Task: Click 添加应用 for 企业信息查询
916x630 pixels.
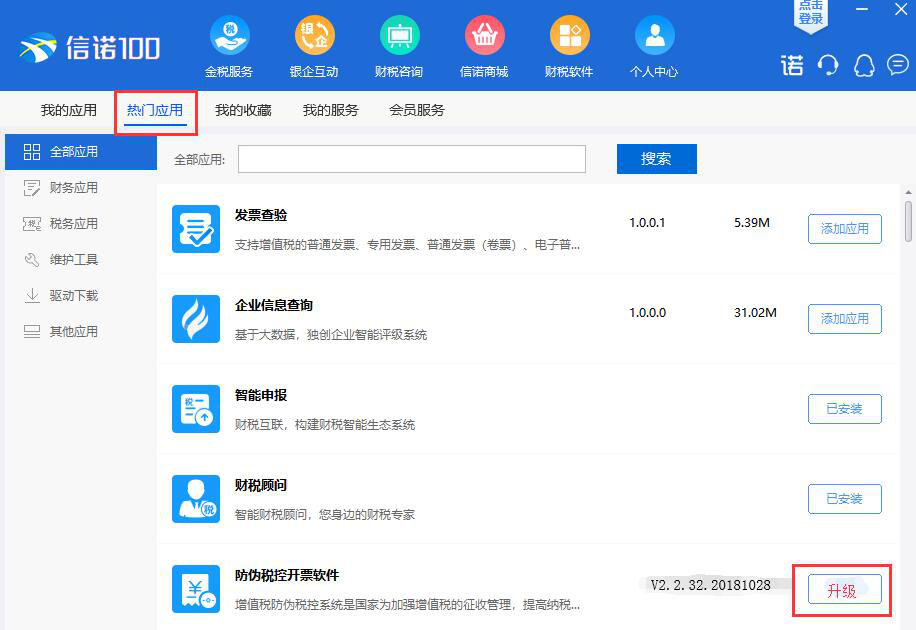Action: tap(845, 319)
